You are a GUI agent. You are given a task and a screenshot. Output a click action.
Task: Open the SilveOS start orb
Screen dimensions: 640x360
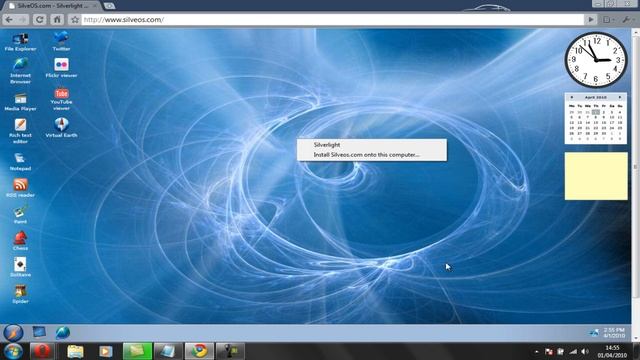[x=13, y=333]
